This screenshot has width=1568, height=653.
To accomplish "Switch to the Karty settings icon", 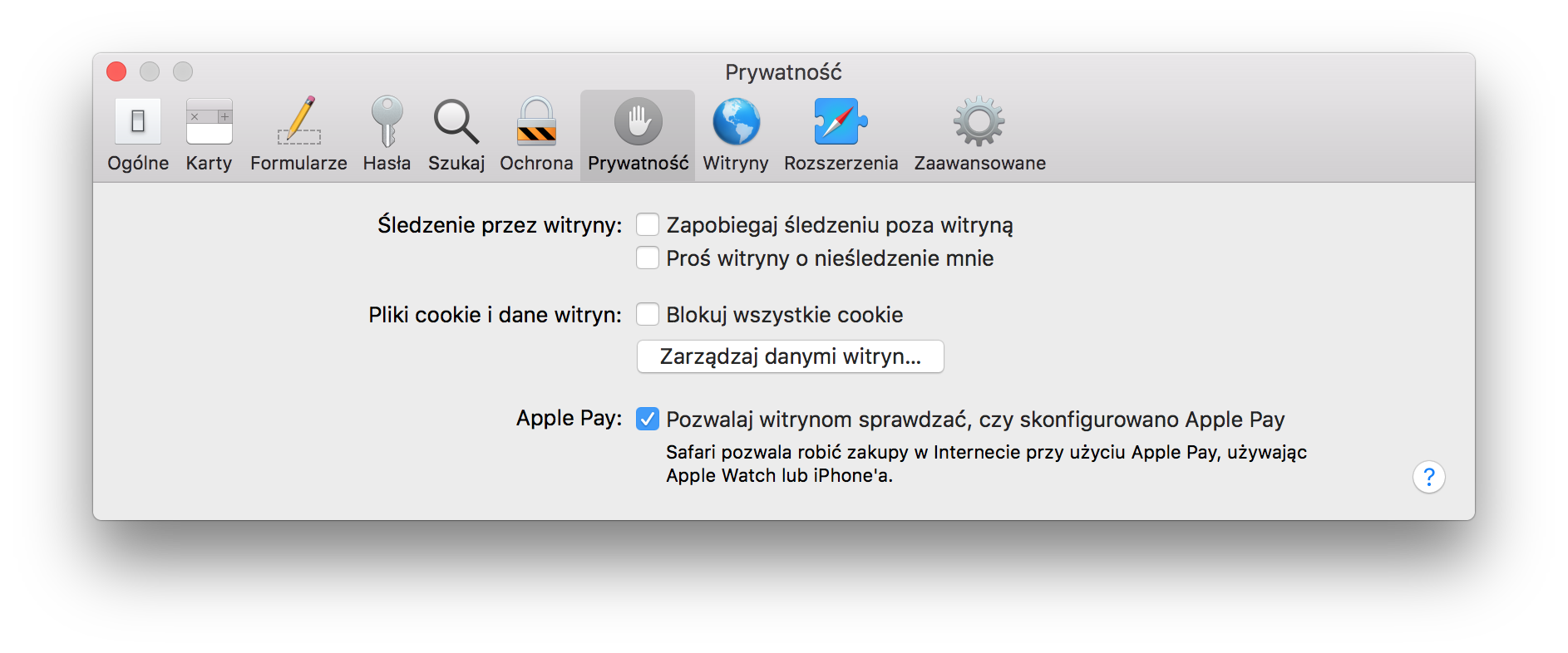I will (x=209, y=135).
